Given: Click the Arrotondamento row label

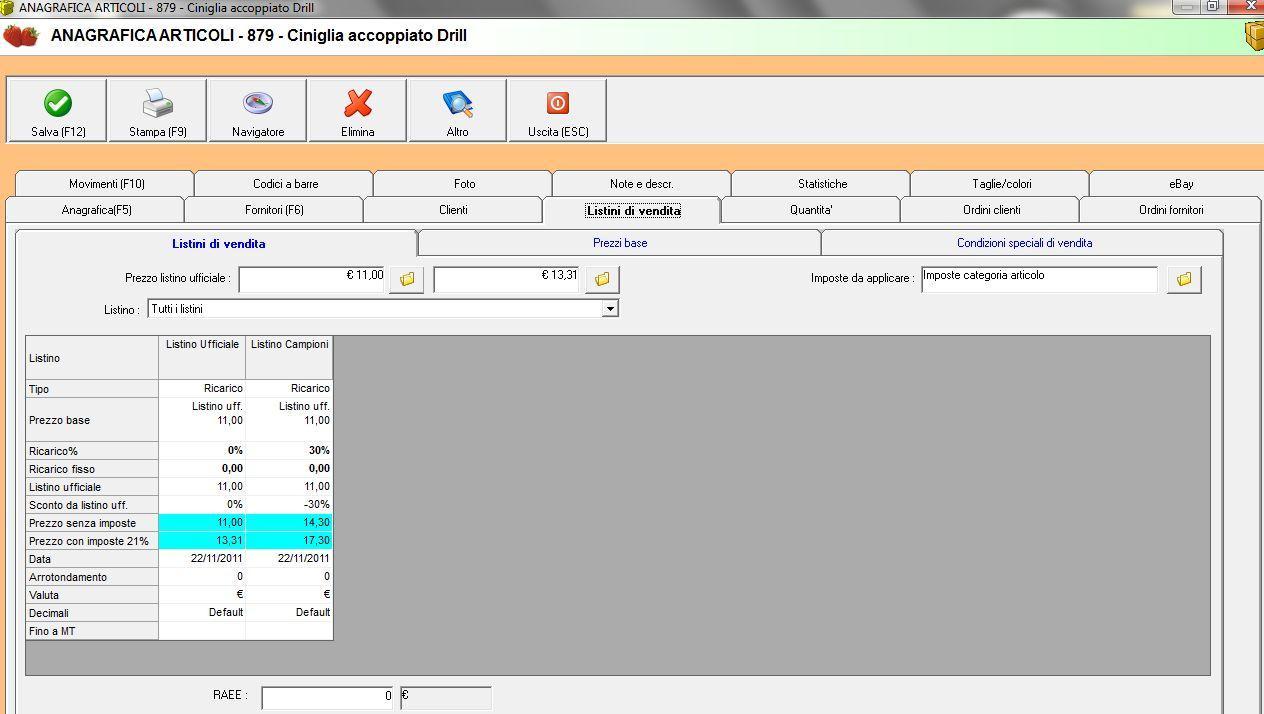Looking at the screenshot, I should click(x=92, y=577).
